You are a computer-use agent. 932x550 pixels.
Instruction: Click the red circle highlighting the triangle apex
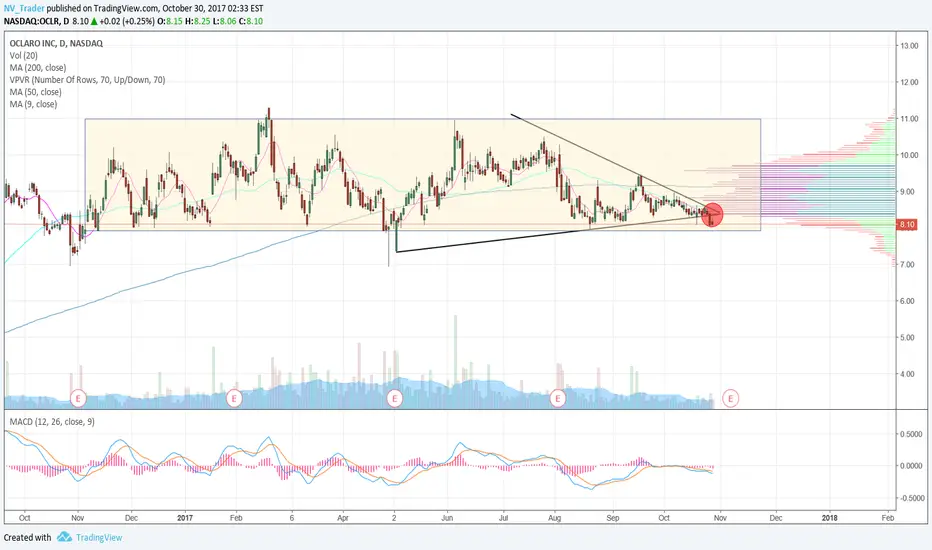712,214
